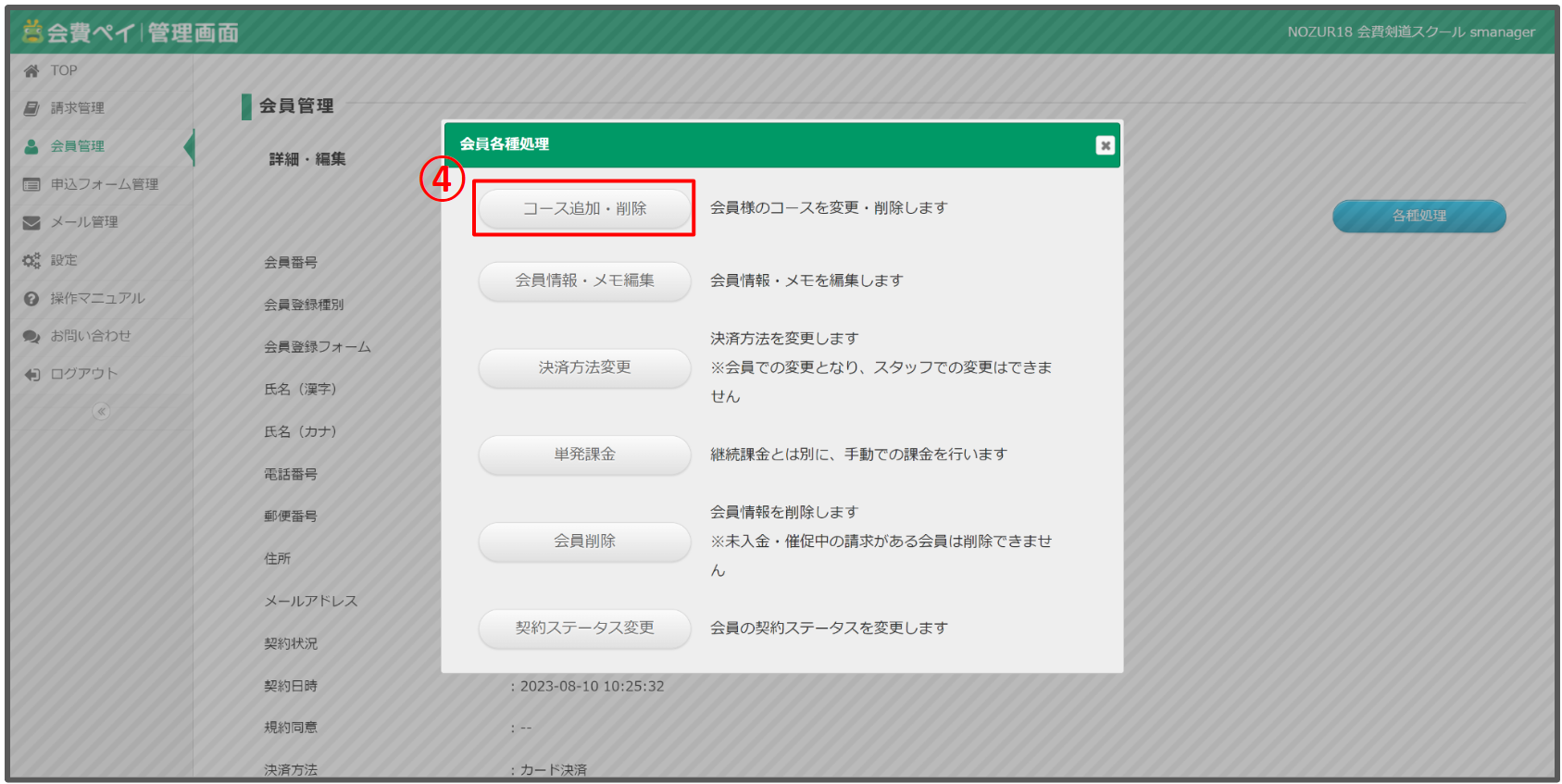The image size is (1562, 784).
Task: Click the 会員登録フォーム field label
Action: [x=318, y=347]
